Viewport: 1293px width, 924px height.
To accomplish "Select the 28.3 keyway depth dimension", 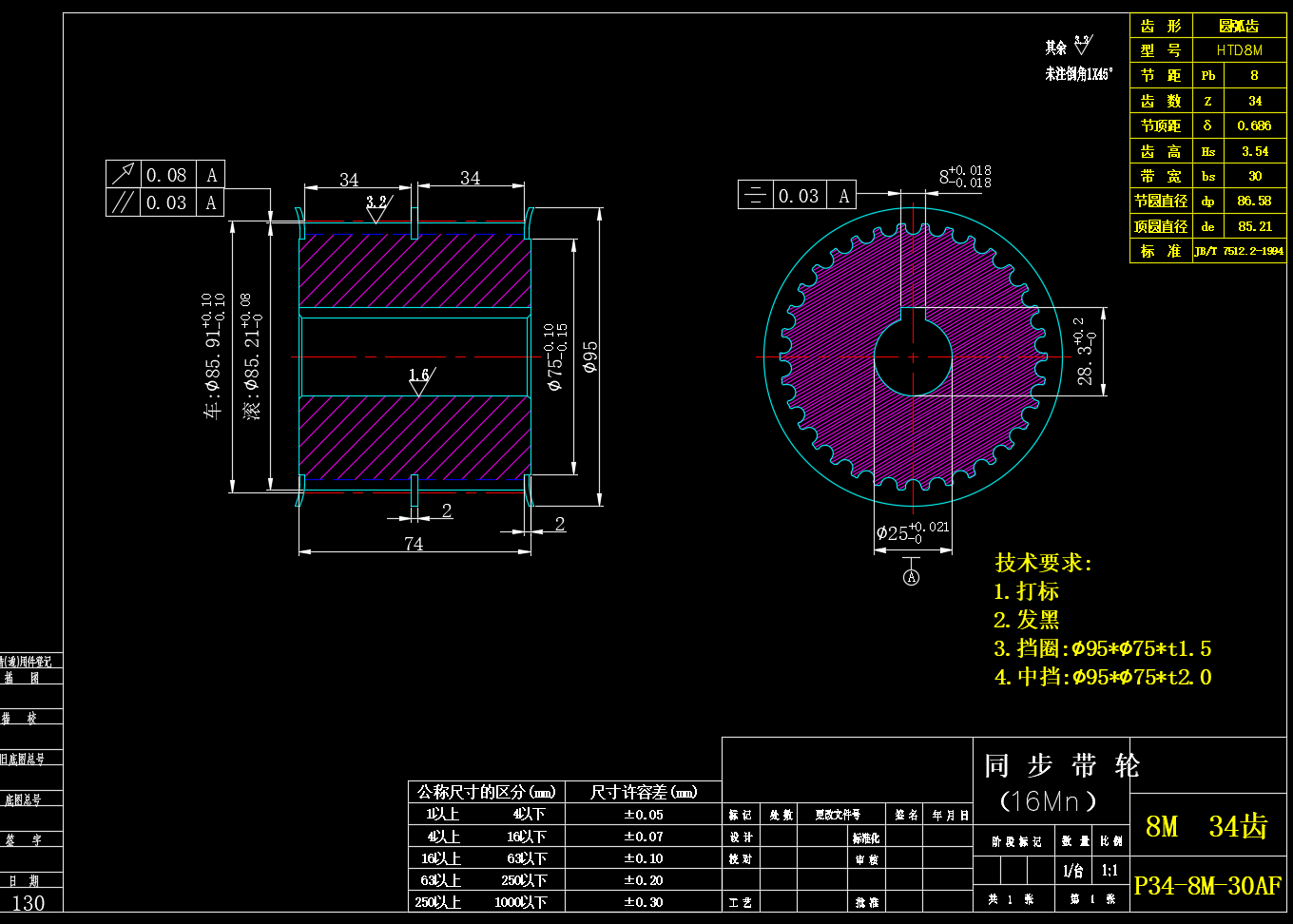I will [x=1085, y=352].
